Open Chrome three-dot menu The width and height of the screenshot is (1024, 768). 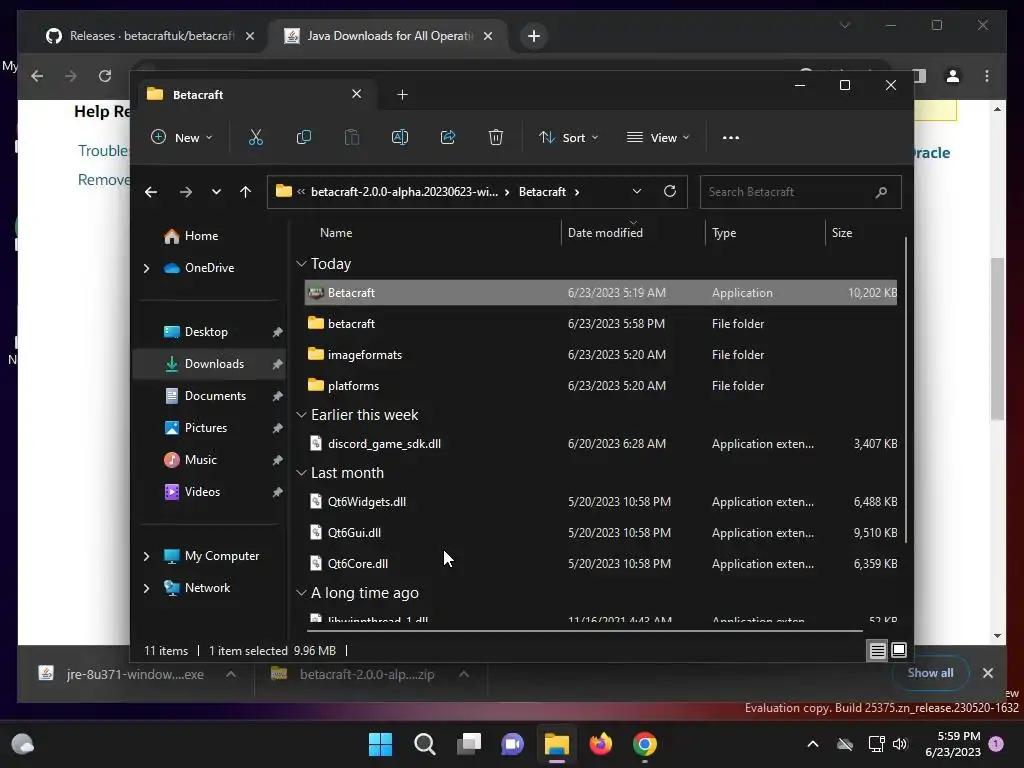987,76
